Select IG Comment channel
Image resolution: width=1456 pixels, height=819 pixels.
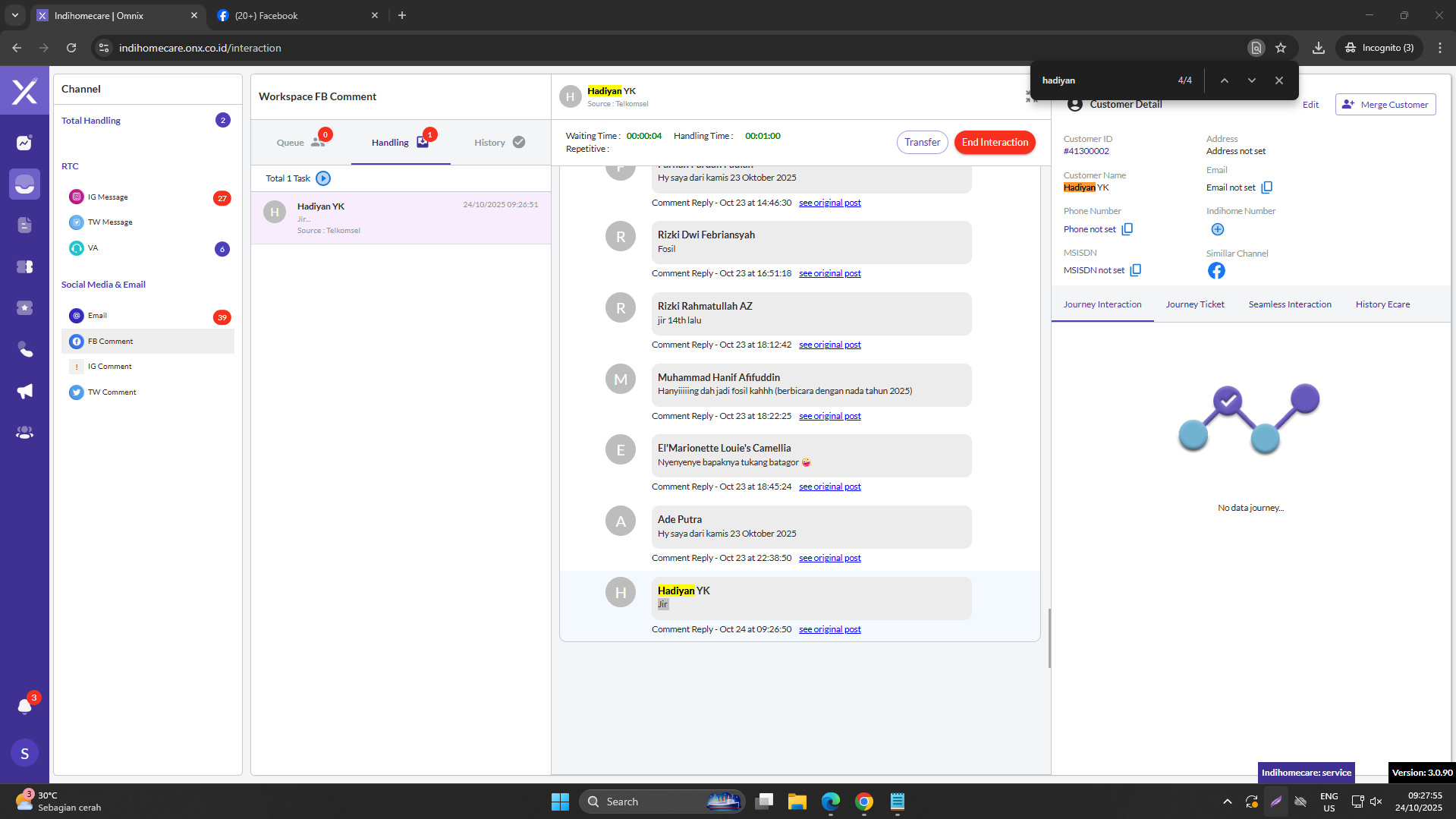click(148, 367)
